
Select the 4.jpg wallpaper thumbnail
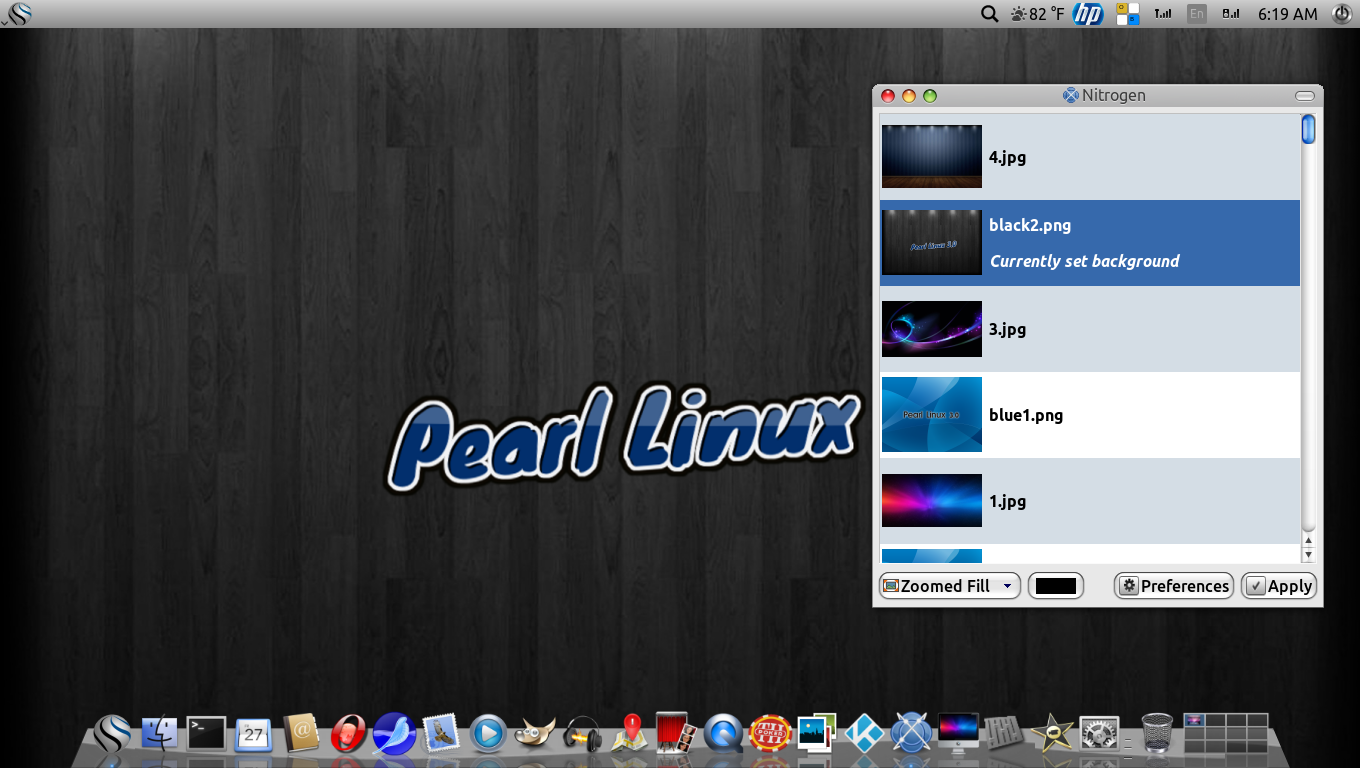[932, 157]
